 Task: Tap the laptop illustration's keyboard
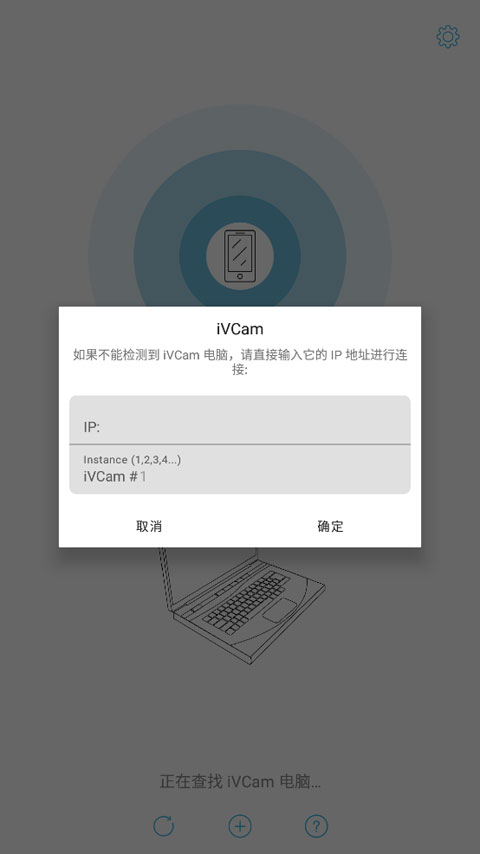pyautogui.click(x=246, y=602)
